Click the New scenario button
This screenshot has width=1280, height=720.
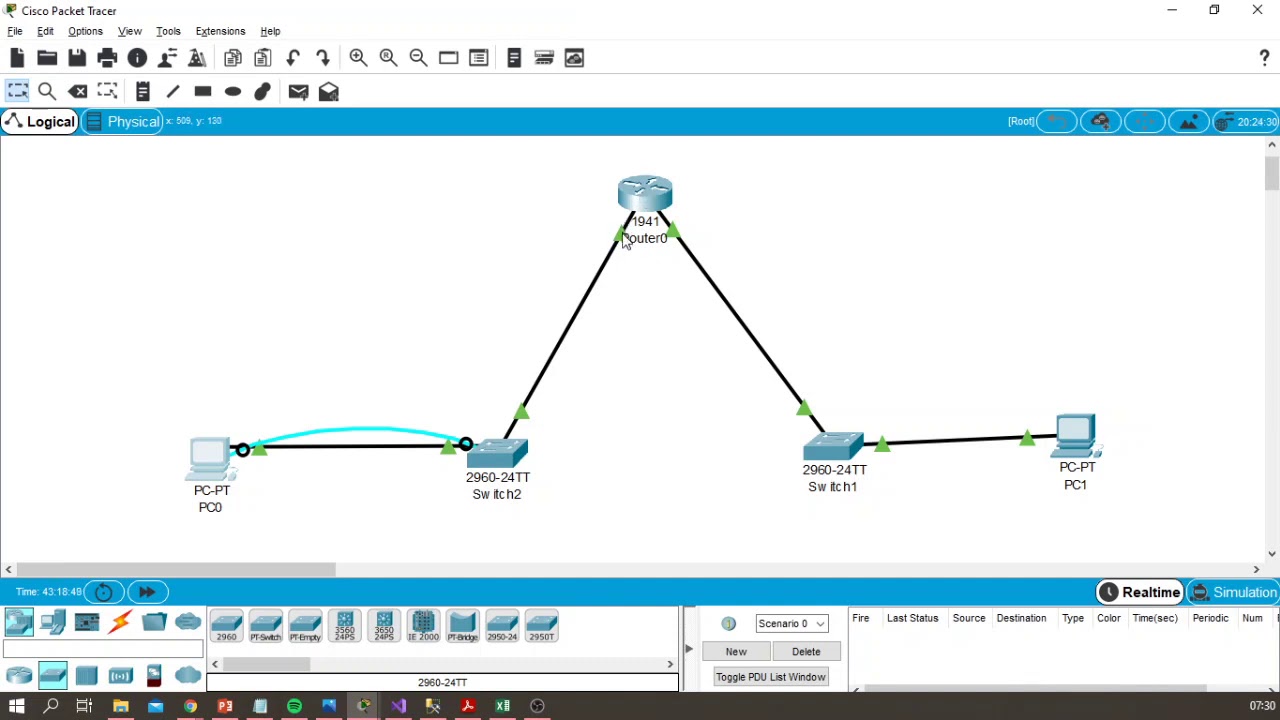(736, 652)
